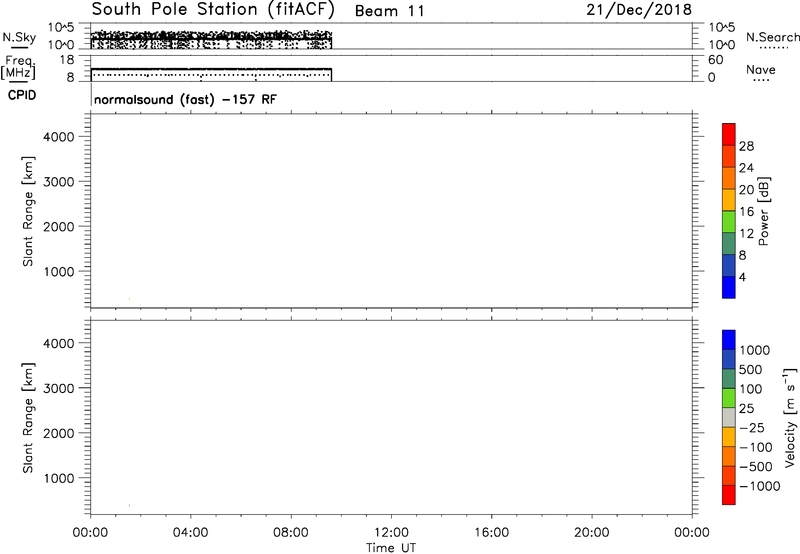Click the 'Slant Range [km]' label of velocity panel
The width and height of the screenshot is (800, 554).
[x=28, y=418]
